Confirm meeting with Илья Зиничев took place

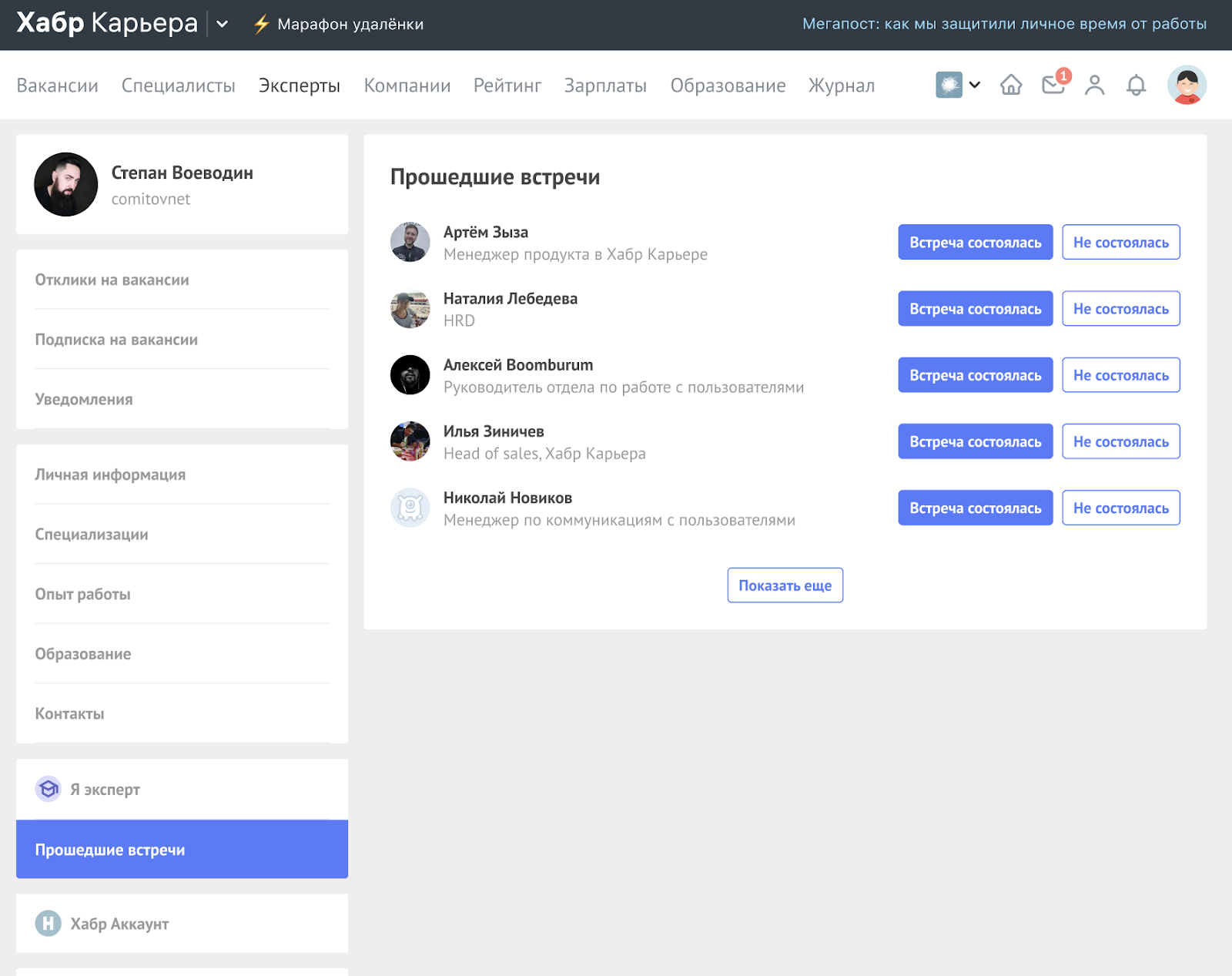(x=975, y=441)
